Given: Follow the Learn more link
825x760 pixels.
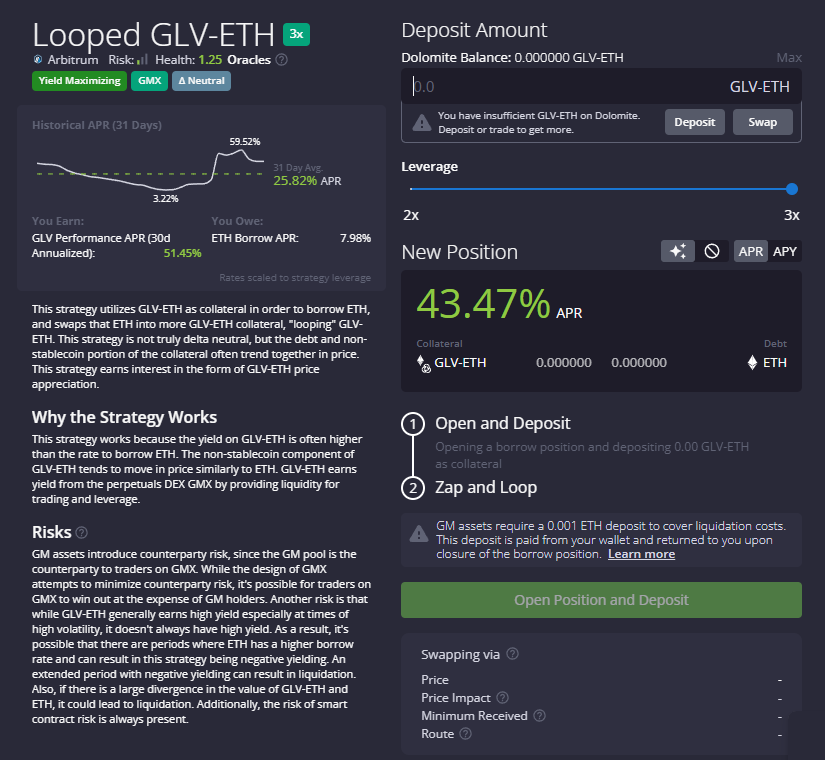Looking at the screenshot, I should 641,554.
